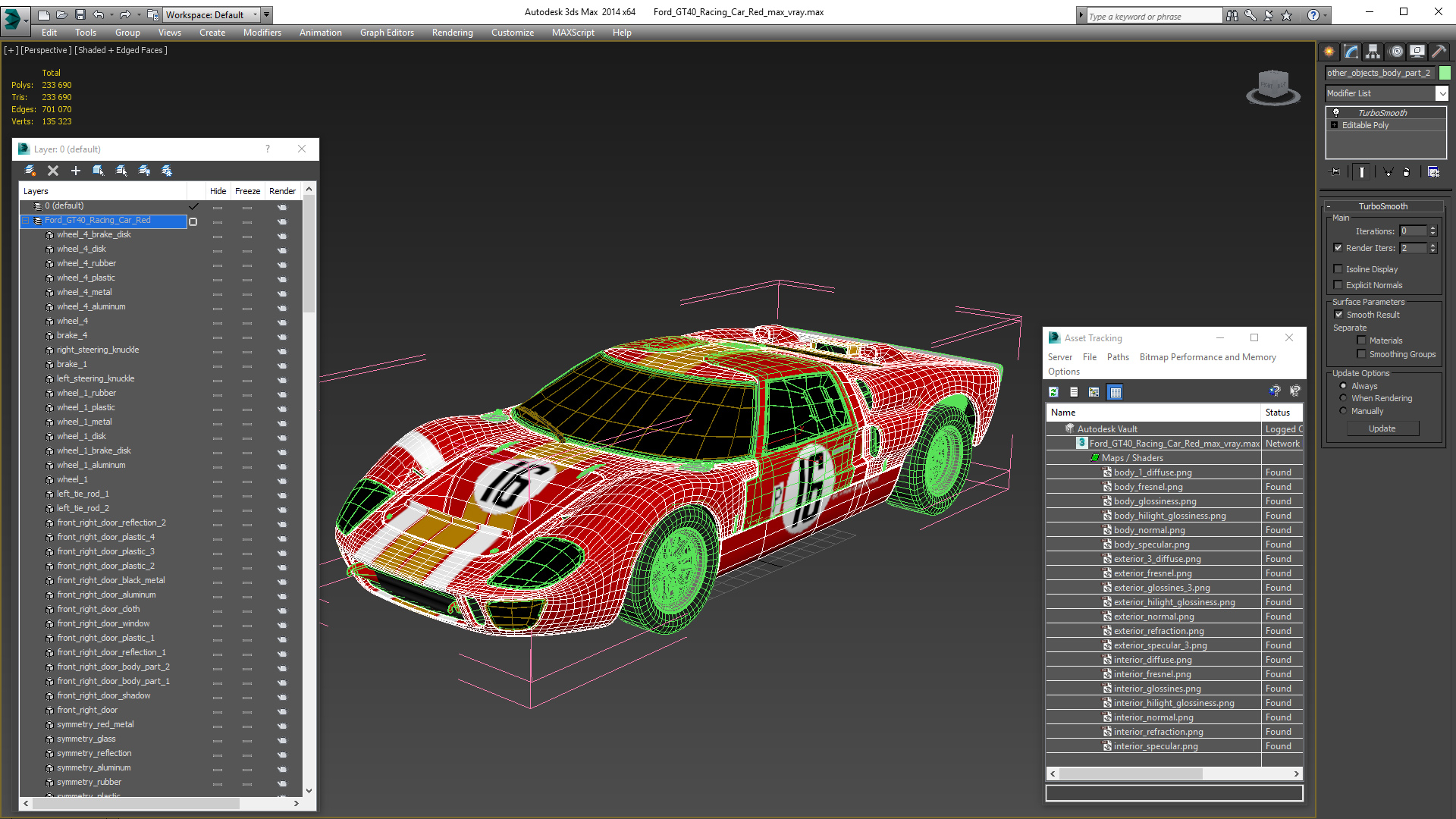
Task: Click the Table View icon in Asset Tracking
Action: 1115,392
